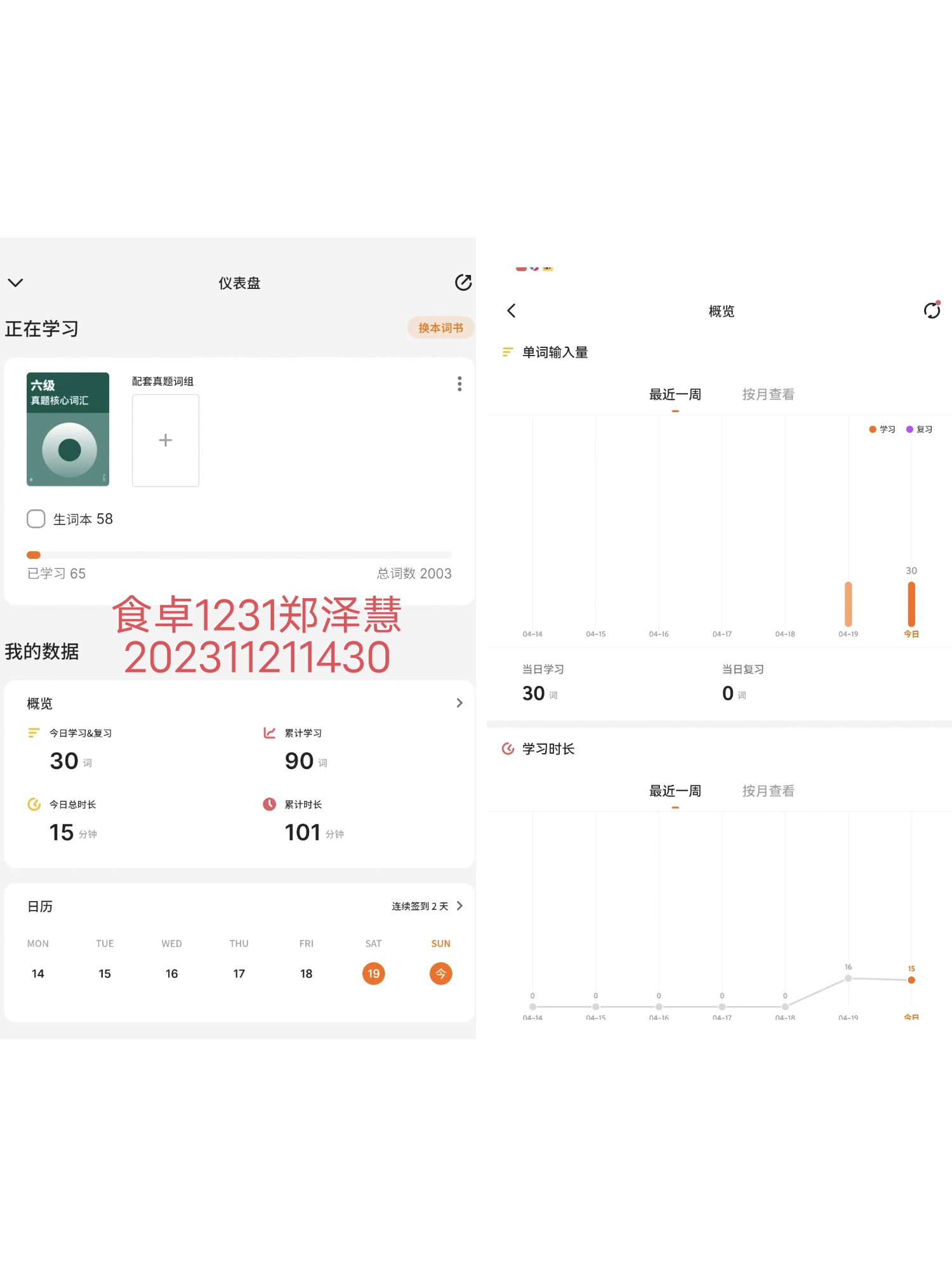Click the 学习时长 clock icon

tap(508, 749)
